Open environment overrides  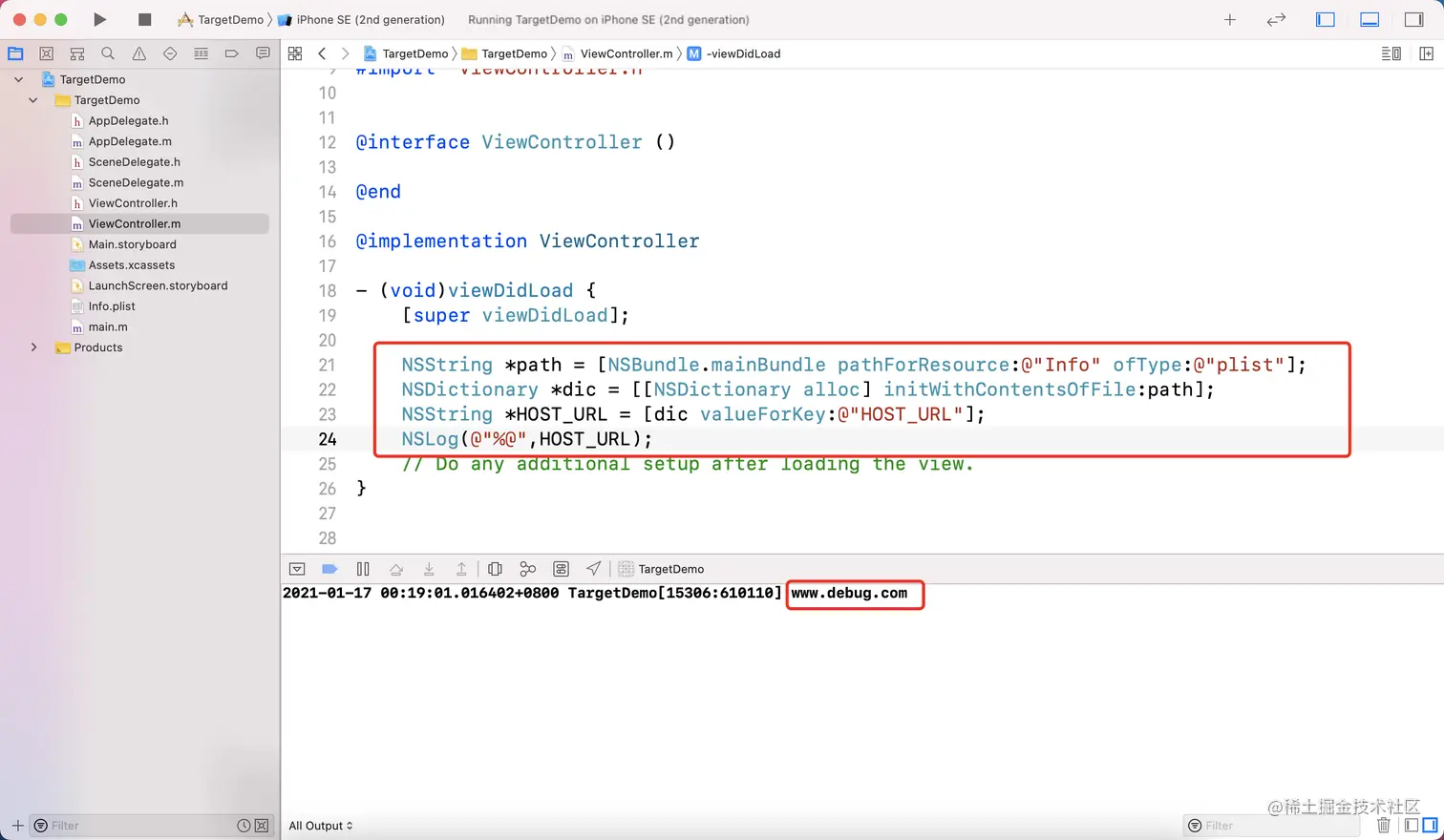pos(561,569)
